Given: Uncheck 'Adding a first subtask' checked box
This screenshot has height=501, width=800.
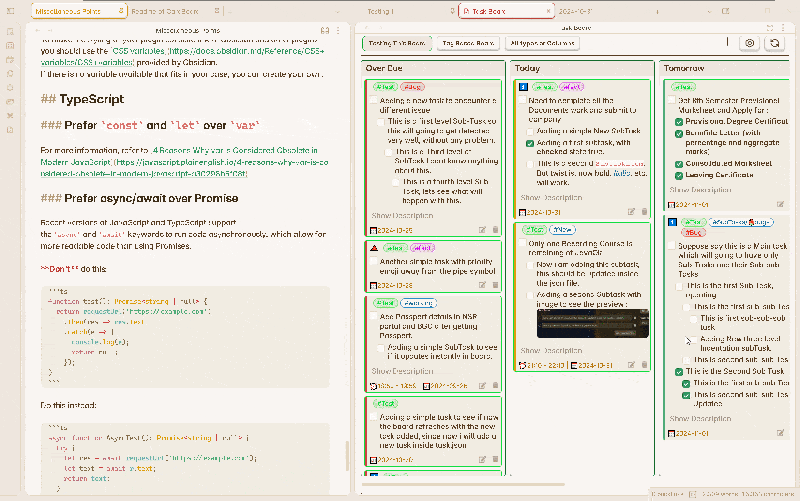Looking at the screenshot, I should tap(530, 143).
